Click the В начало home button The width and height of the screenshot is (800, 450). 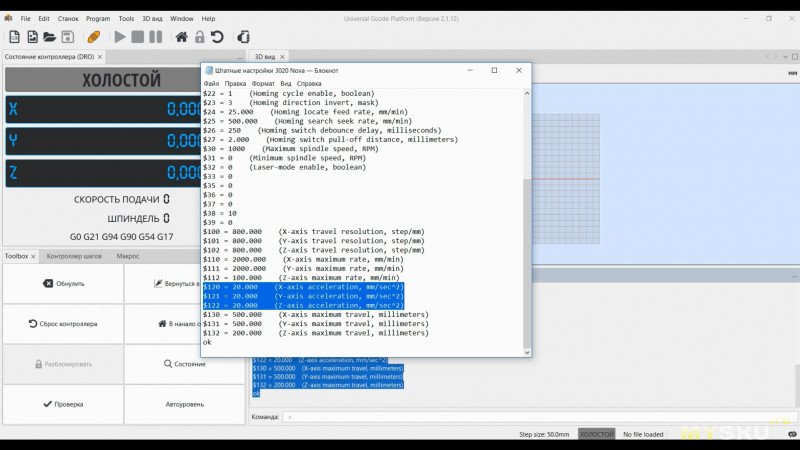163,323
